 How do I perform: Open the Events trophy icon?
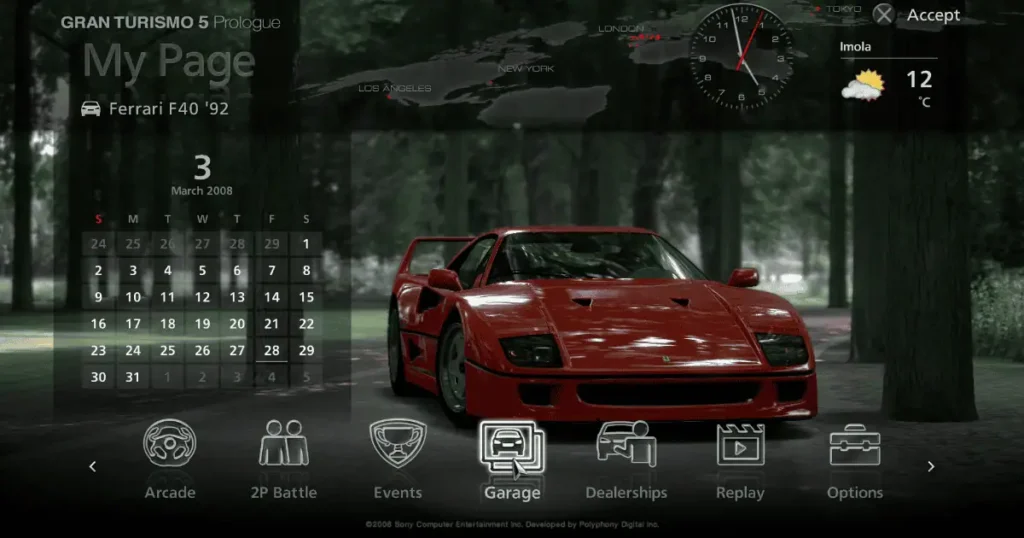click(x=398, y=443)
